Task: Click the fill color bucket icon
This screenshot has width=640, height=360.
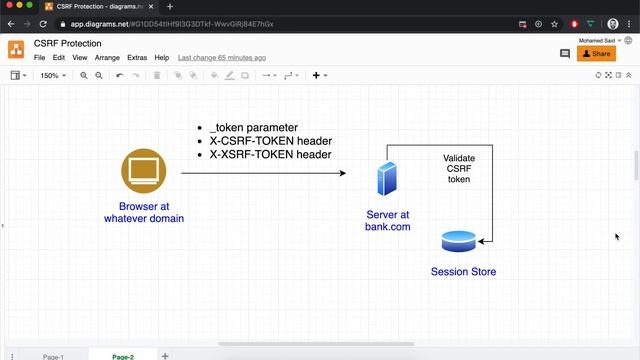Action: 214,75
